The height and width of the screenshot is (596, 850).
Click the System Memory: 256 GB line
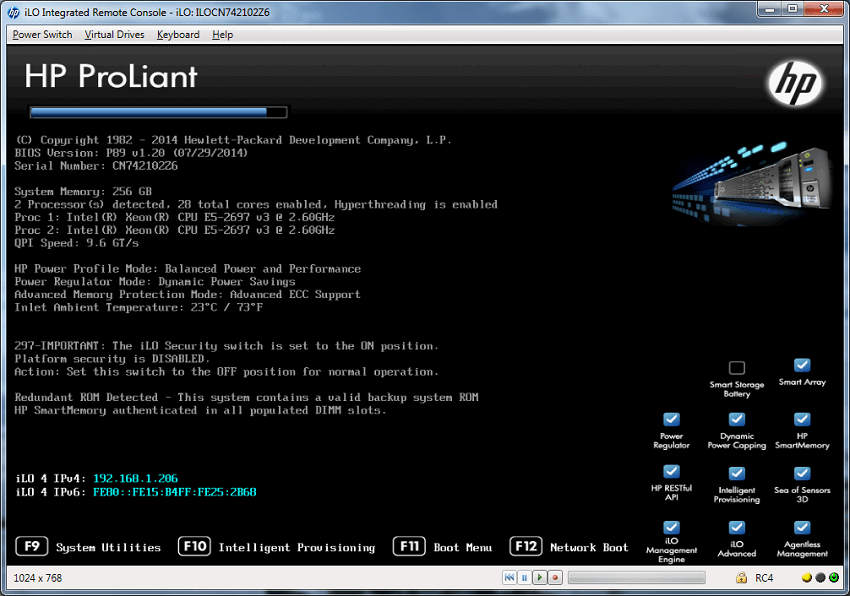[83, 191]
